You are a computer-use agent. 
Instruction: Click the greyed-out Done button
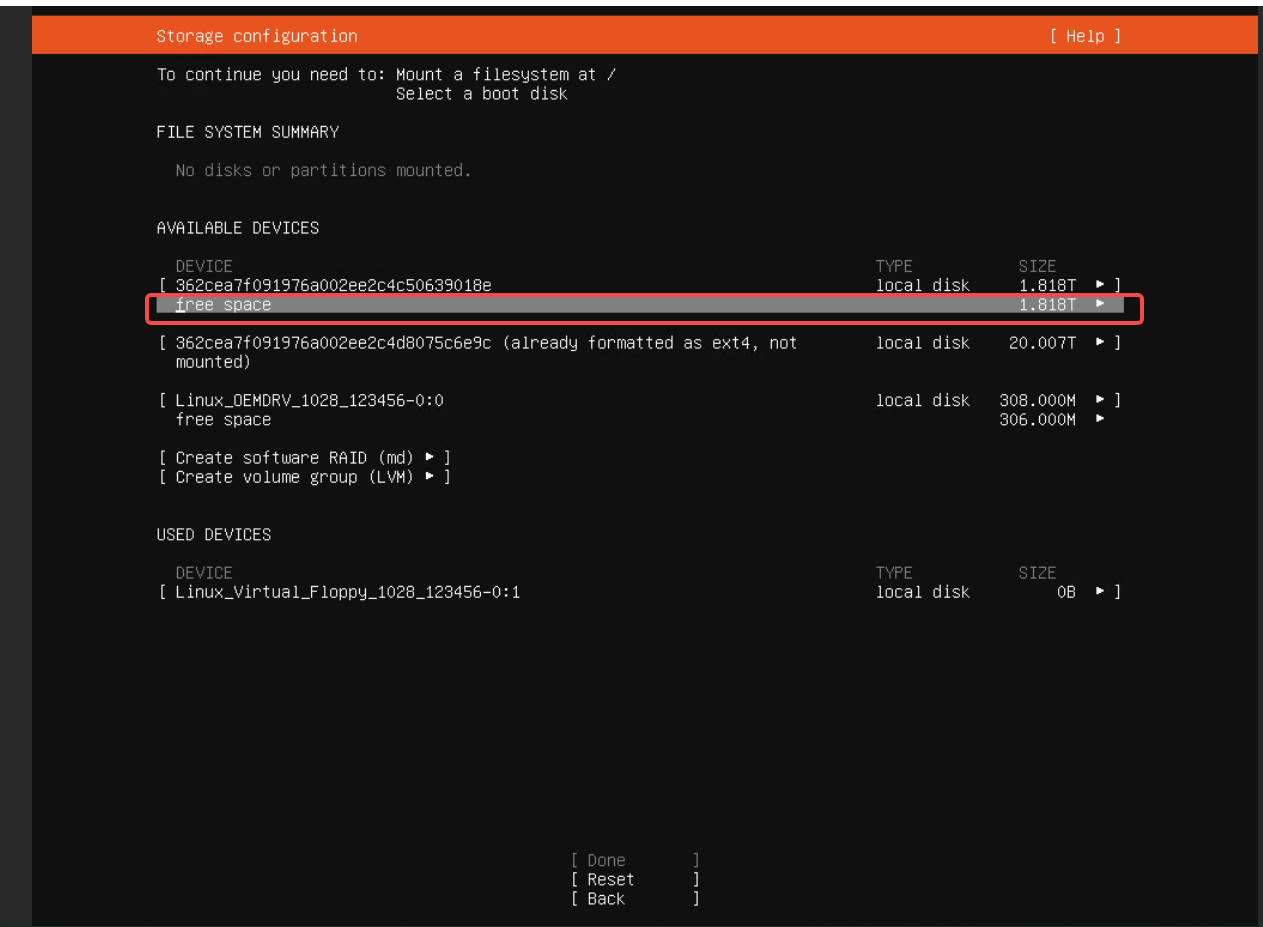tap(606, 860)
